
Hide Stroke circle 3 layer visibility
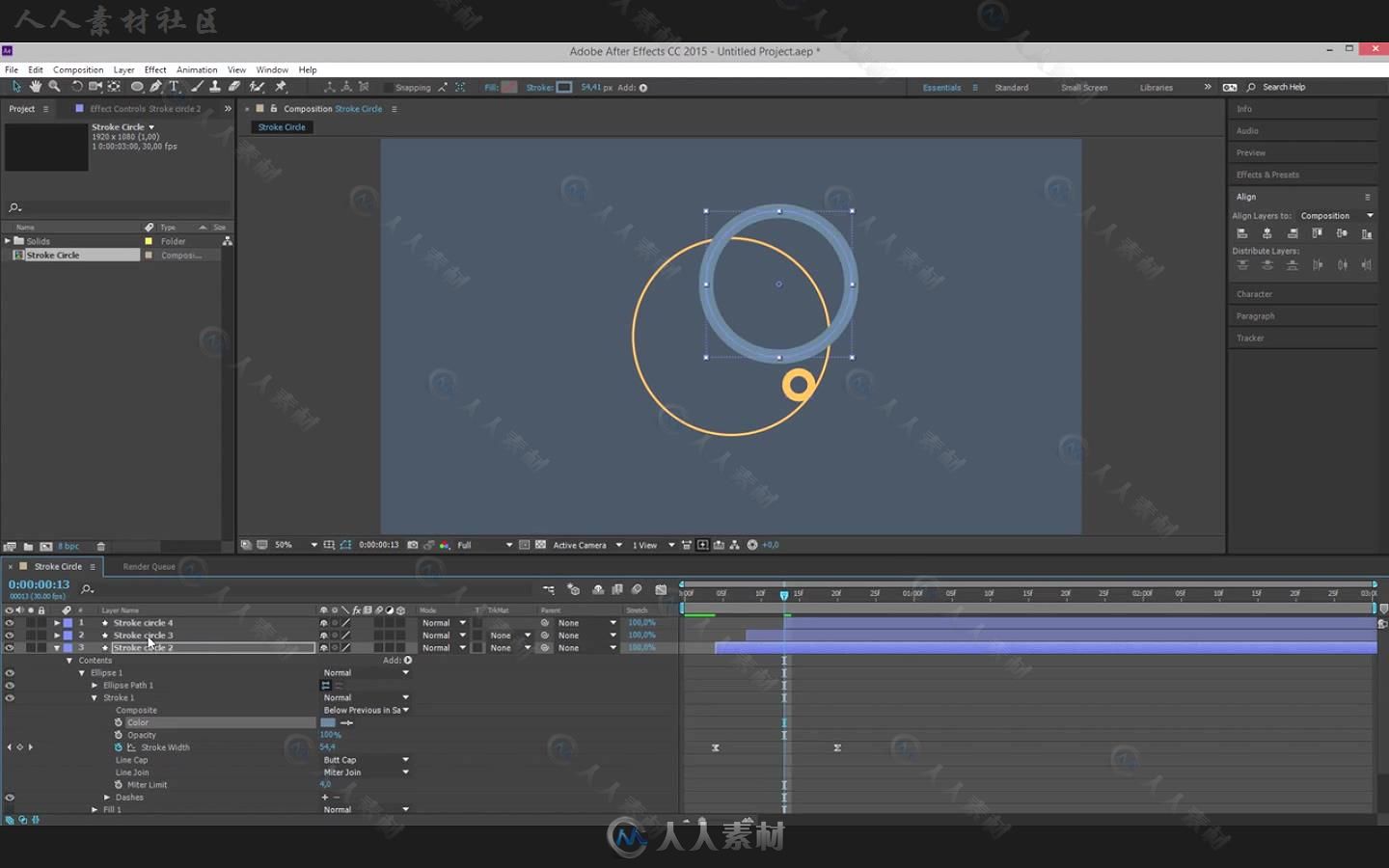(9, 636)
